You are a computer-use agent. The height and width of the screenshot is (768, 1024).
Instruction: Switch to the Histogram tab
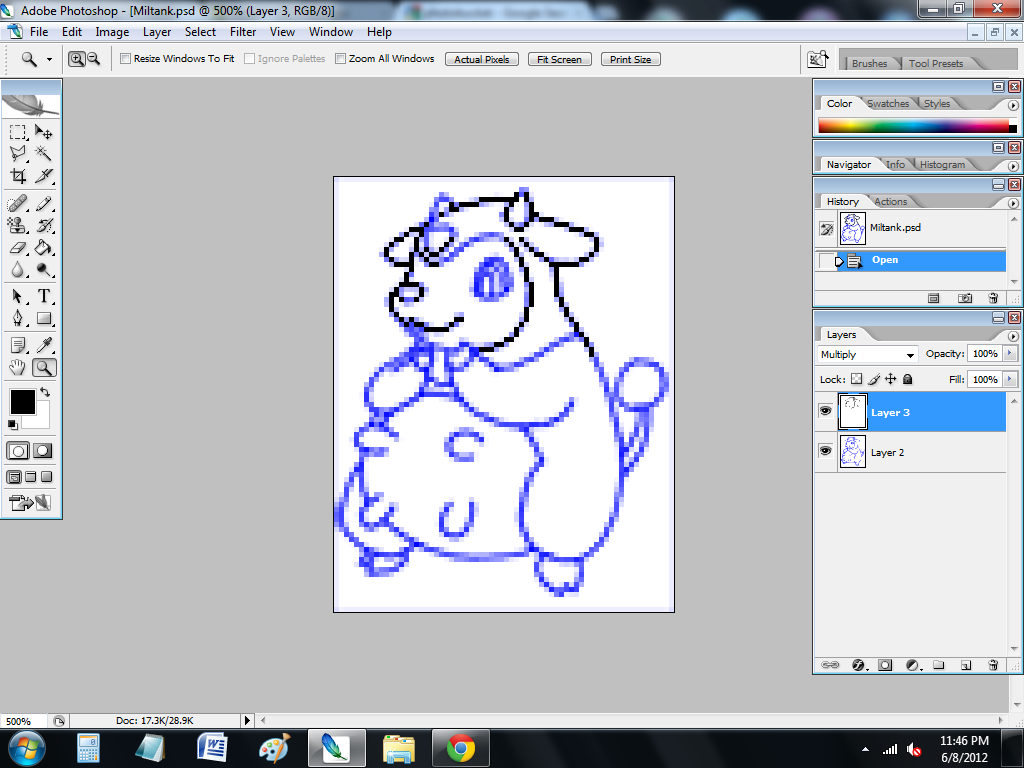click(942, 165)
